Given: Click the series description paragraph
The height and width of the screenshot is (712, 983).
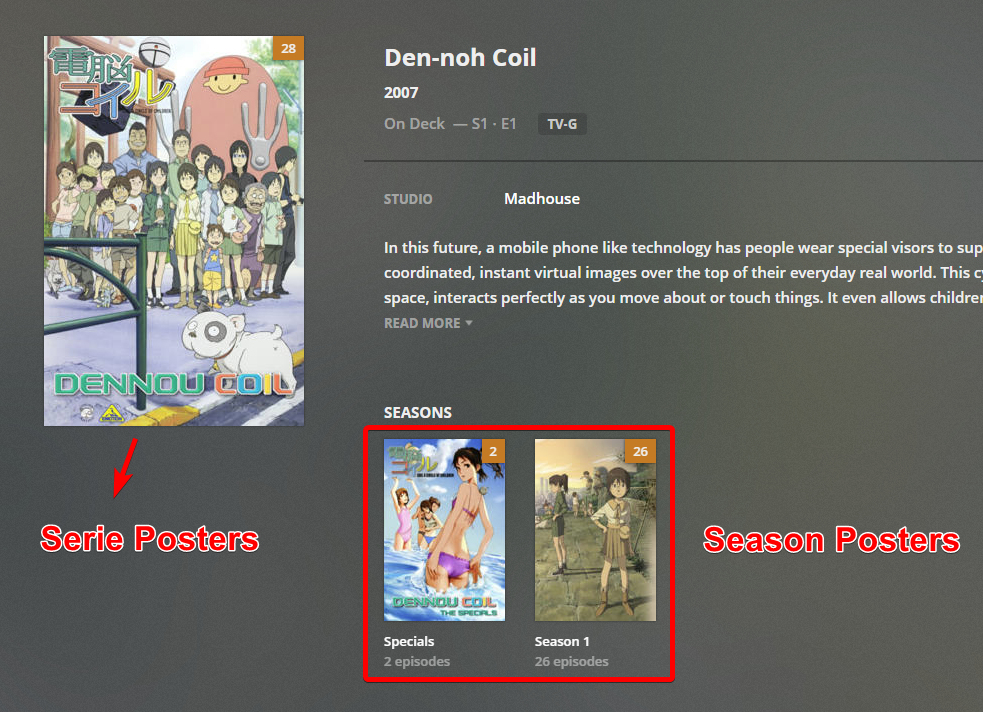Looking at the screenshot, I should [683, 273].
